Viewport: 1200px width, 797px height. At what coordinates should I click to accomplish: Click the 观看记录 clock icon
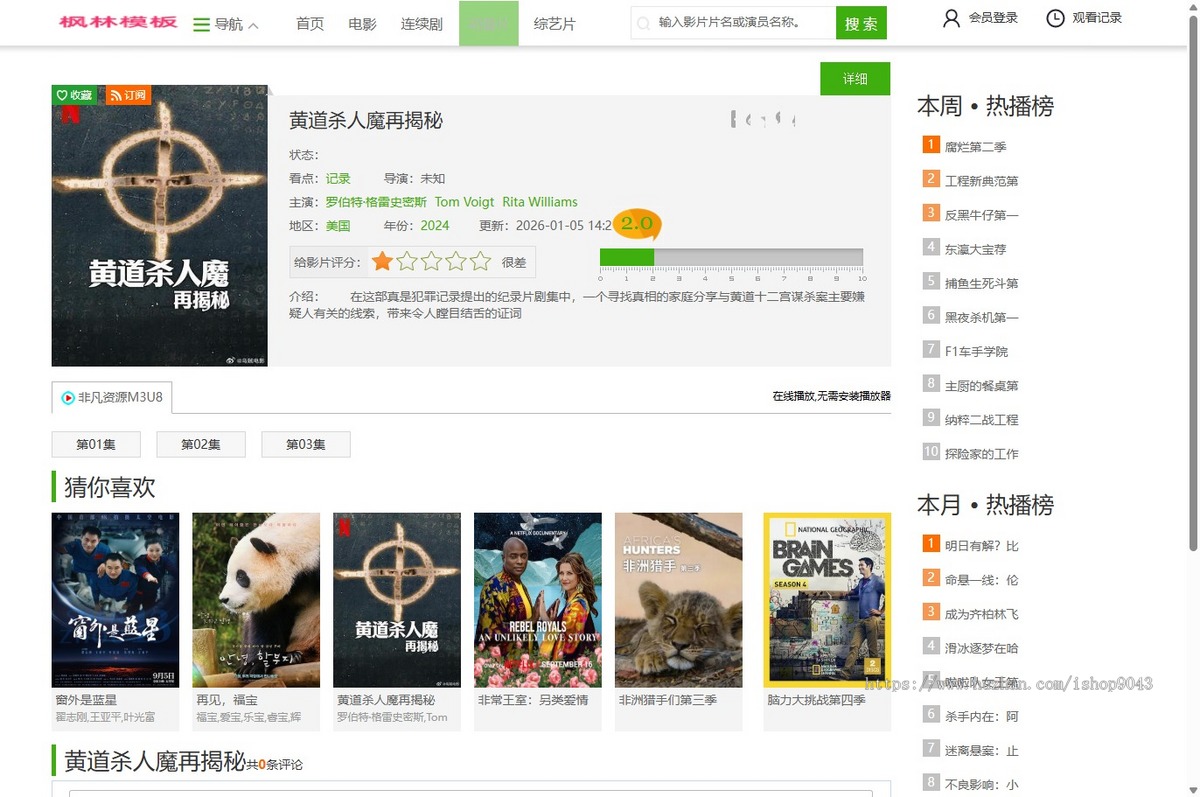click(x=1055, y=18)
